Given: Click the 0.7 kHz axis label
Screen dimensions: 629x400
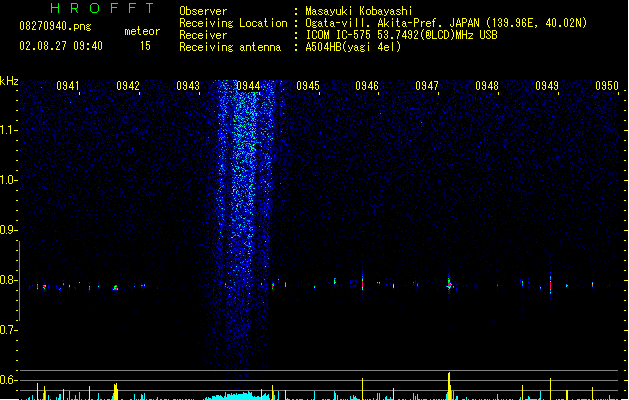Looking at the screenshot, I should (x=8, y=330).
